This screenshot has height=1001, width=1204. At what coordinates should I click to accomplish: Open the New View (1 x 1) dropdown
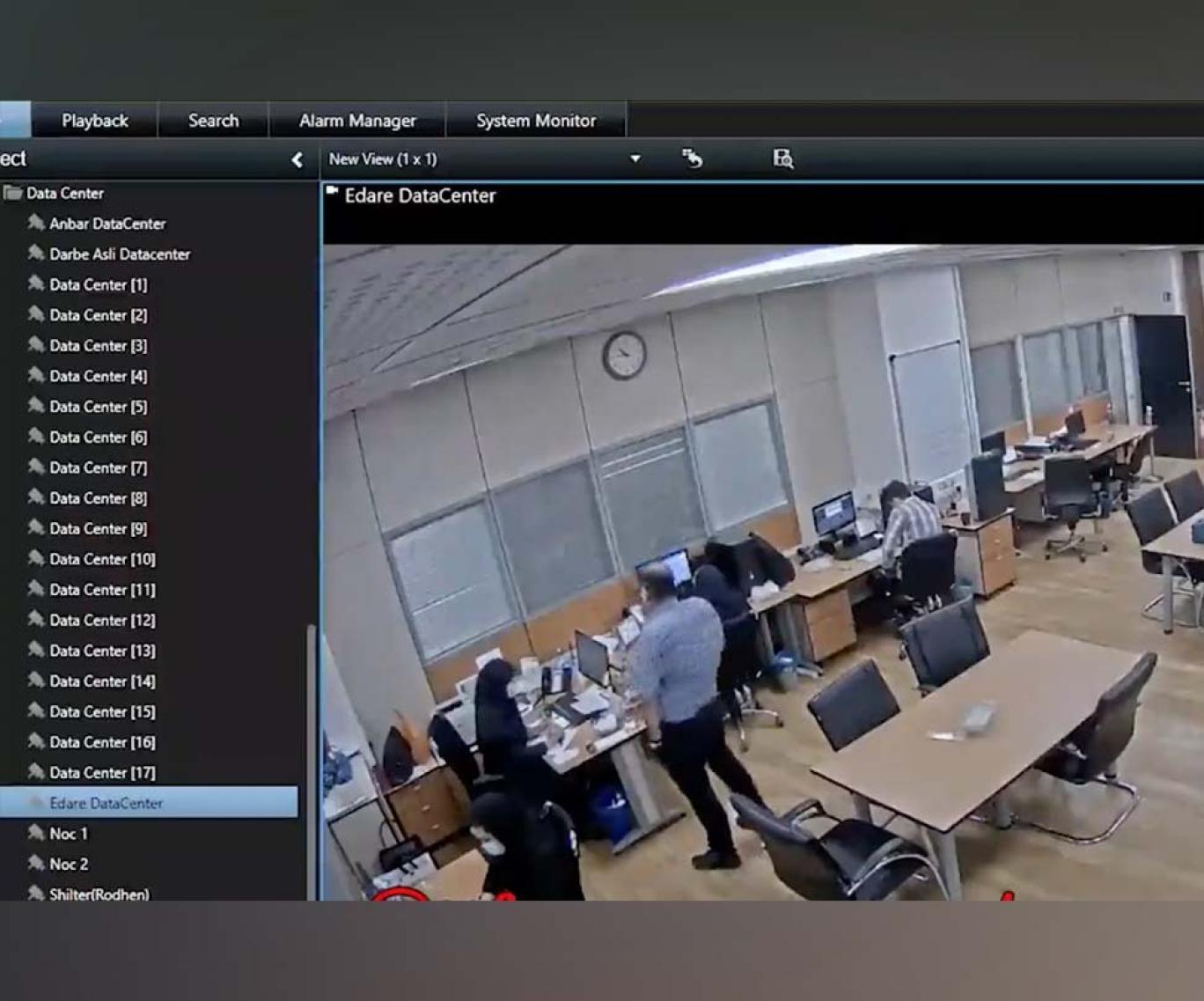(635, 159)
